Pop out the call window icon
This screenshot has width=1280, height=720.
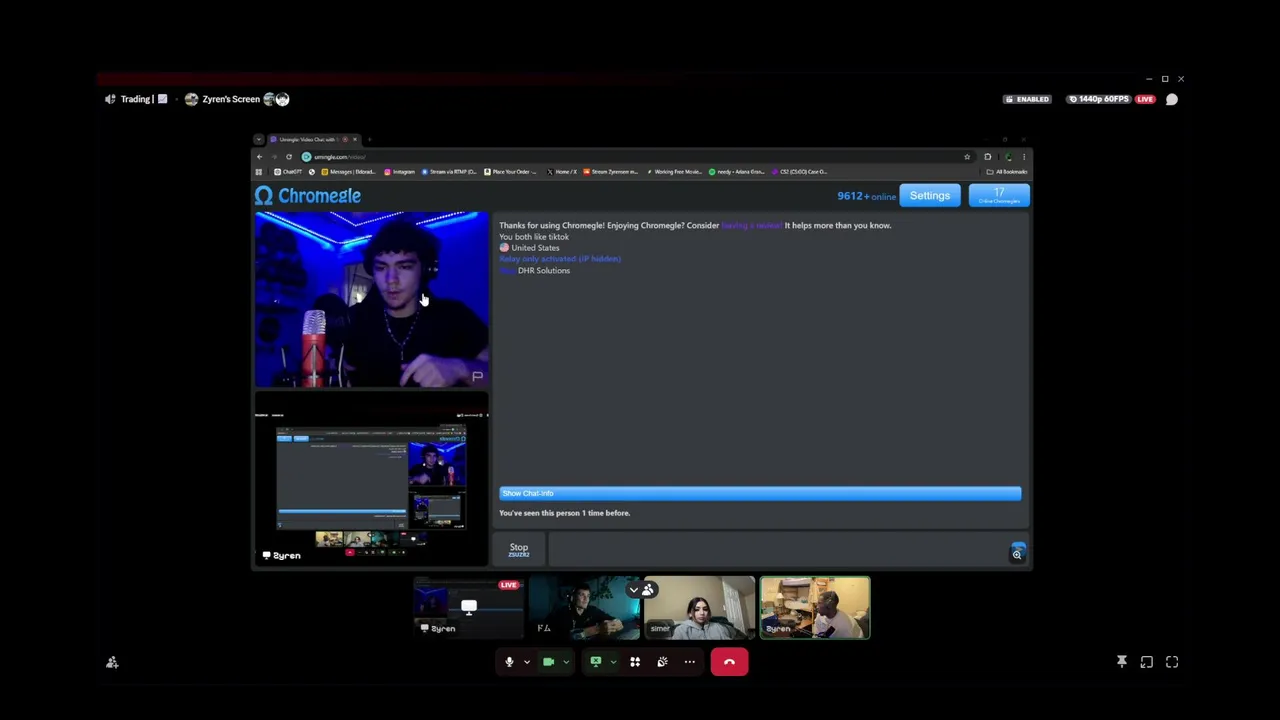click(x=1147, y=662)
